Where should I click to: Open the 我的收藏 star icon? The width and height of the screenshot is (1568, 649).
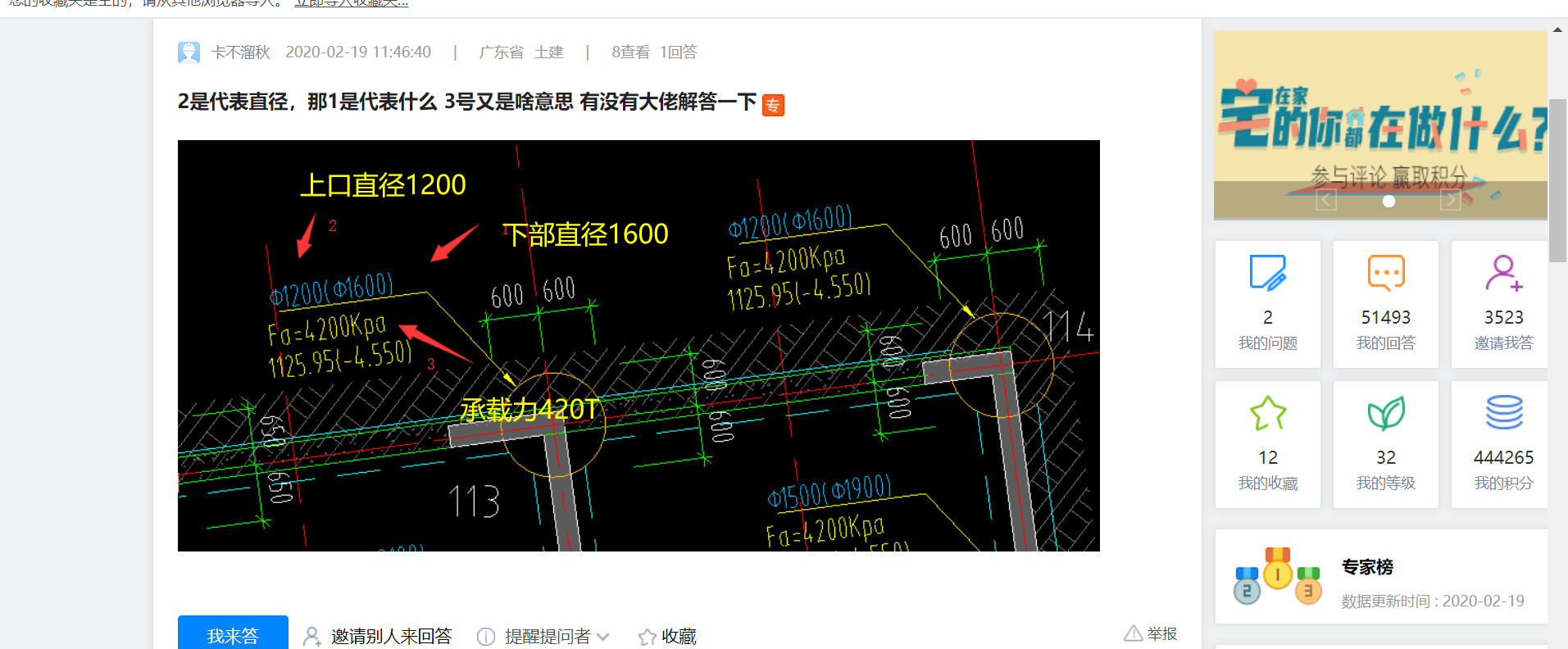tap(1267, 414)
